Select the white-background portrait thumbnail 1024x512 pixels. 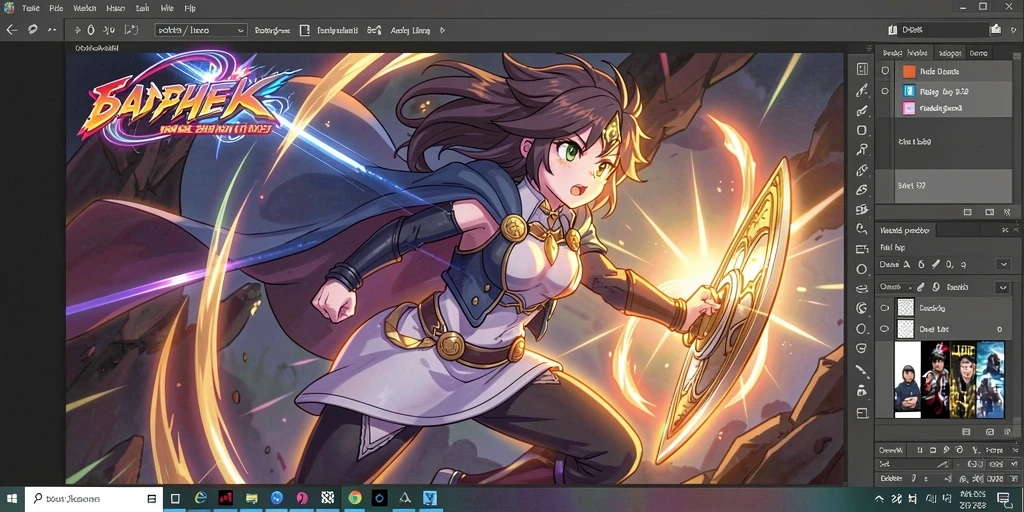[x=907, y=379]
